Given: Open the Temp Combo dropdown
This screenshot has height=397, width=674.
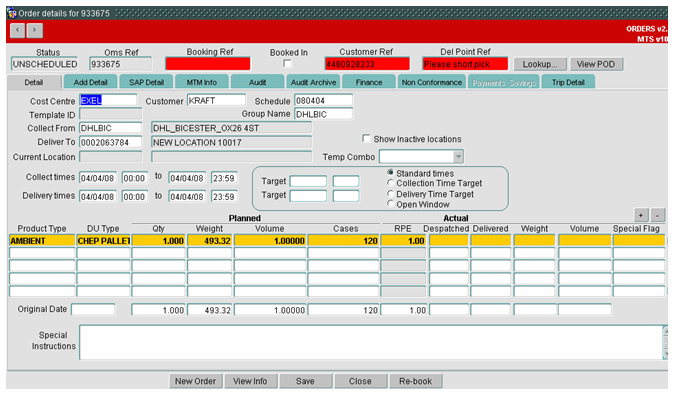Looking at the screenshot, I should tap(458, 156).
